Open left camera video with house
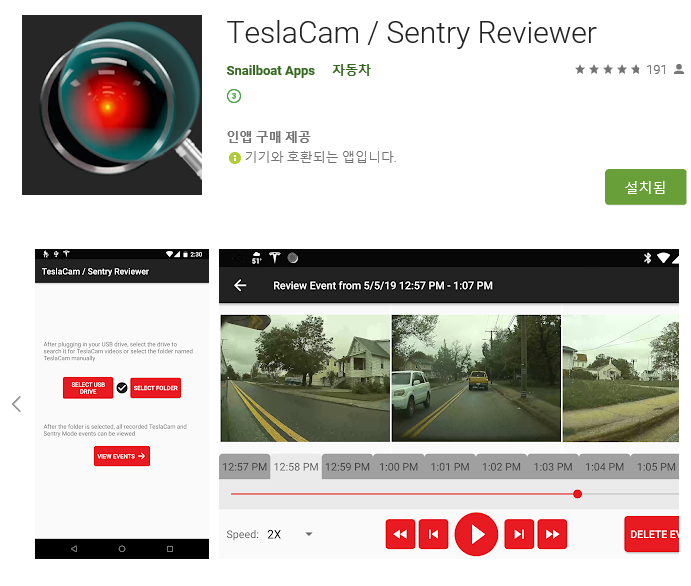 click(305, 378)
